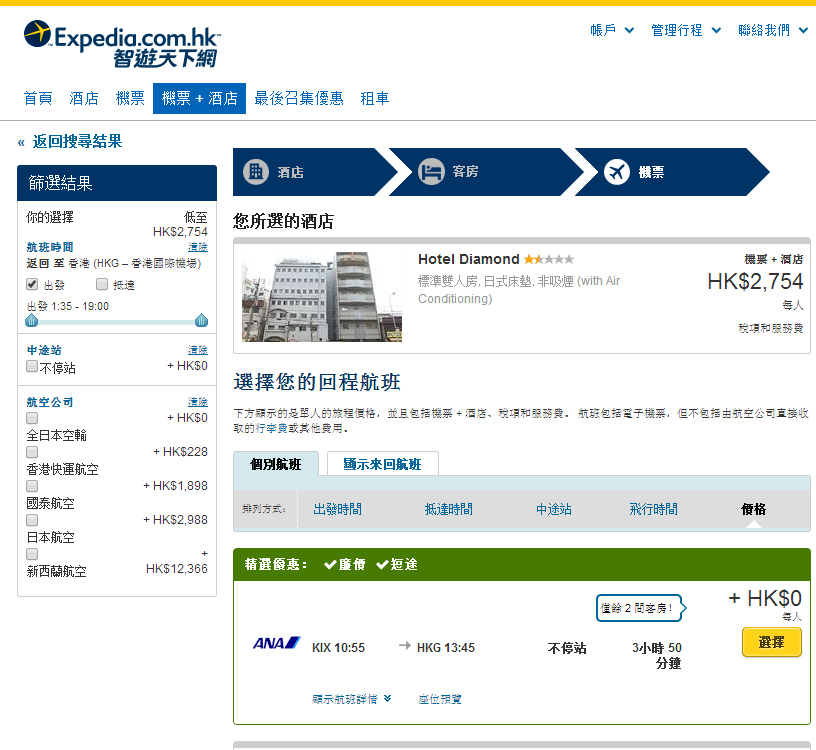Click the hotel building icon in the progress step

pyautogui.click(x=256, y=171)
